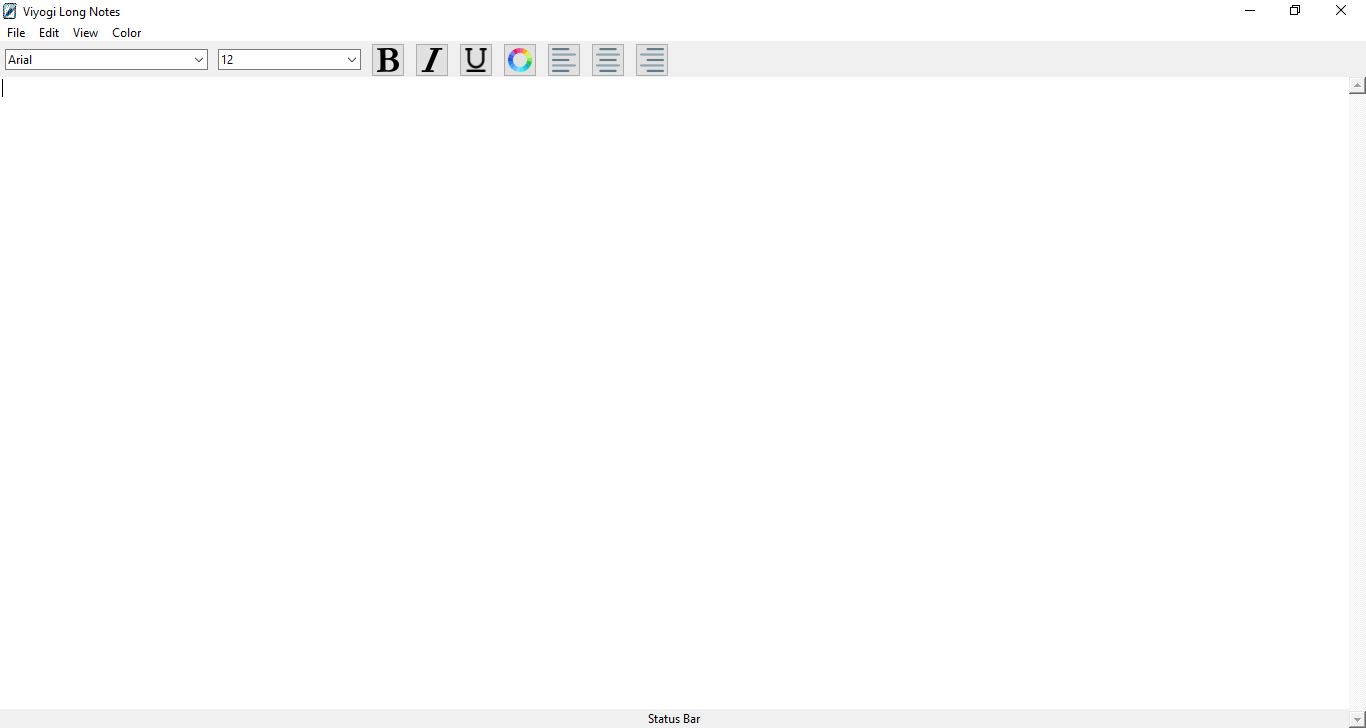Open the color wheel font color picker
This screenshot has width=1366, height=728.
point(520,60)
